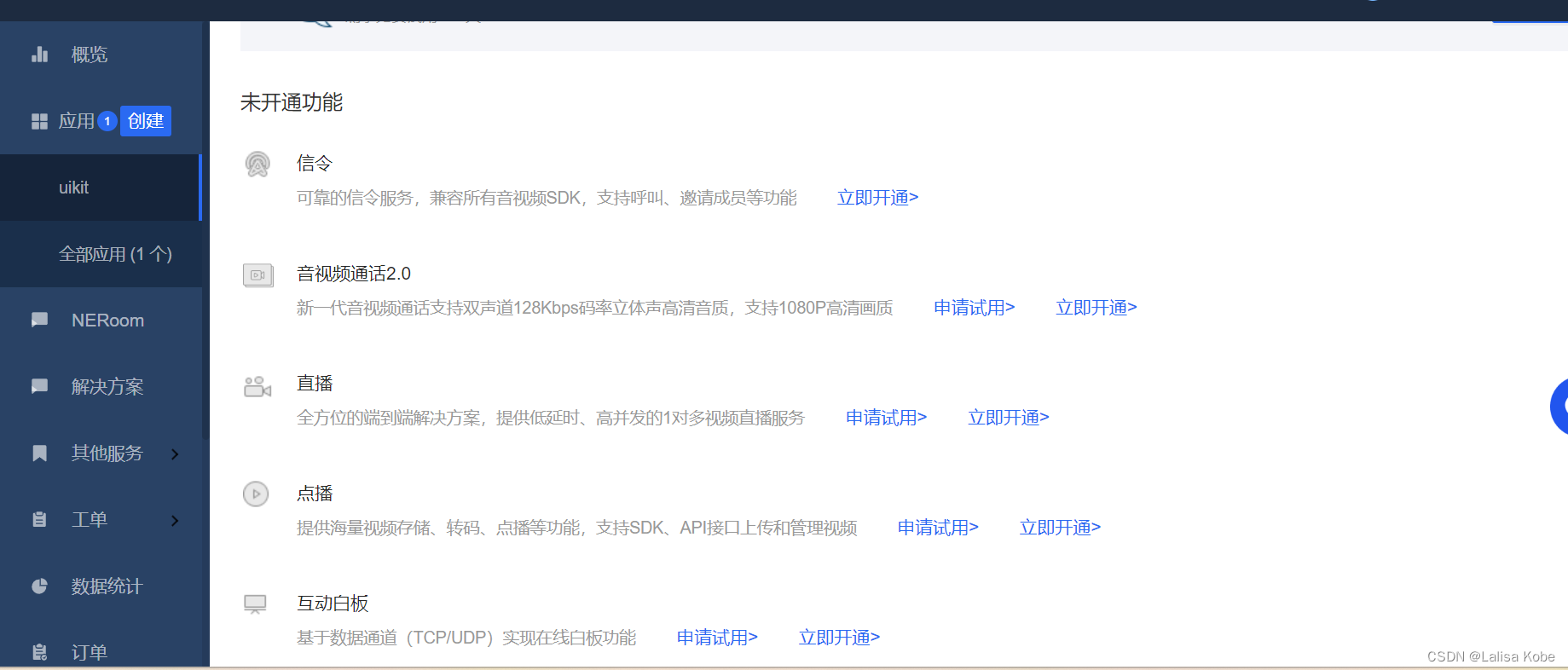Click the blue badge showing 1 app

coord(107,121)
